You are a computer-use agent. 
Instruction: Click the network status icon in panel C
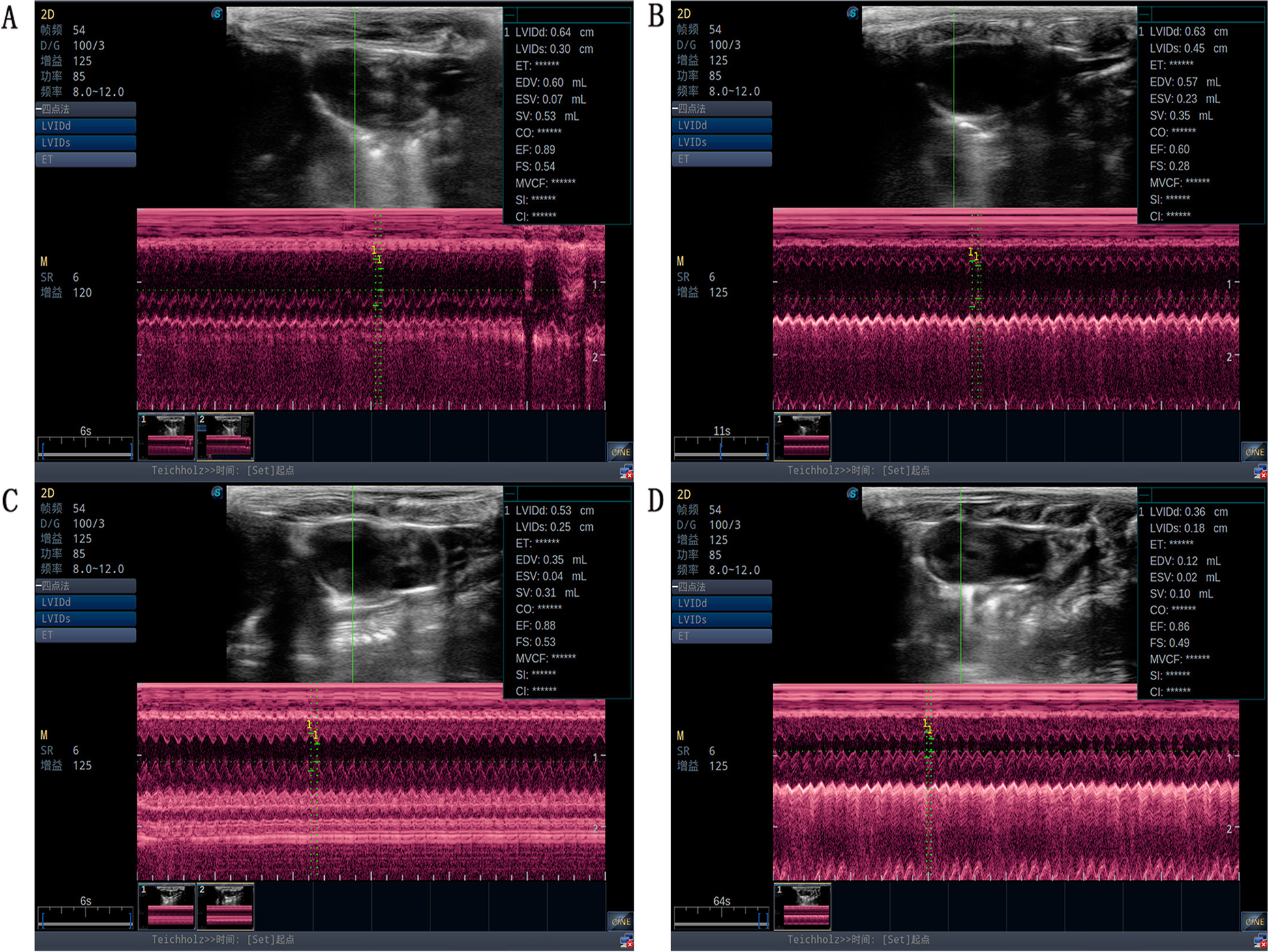tap(626, 940)
